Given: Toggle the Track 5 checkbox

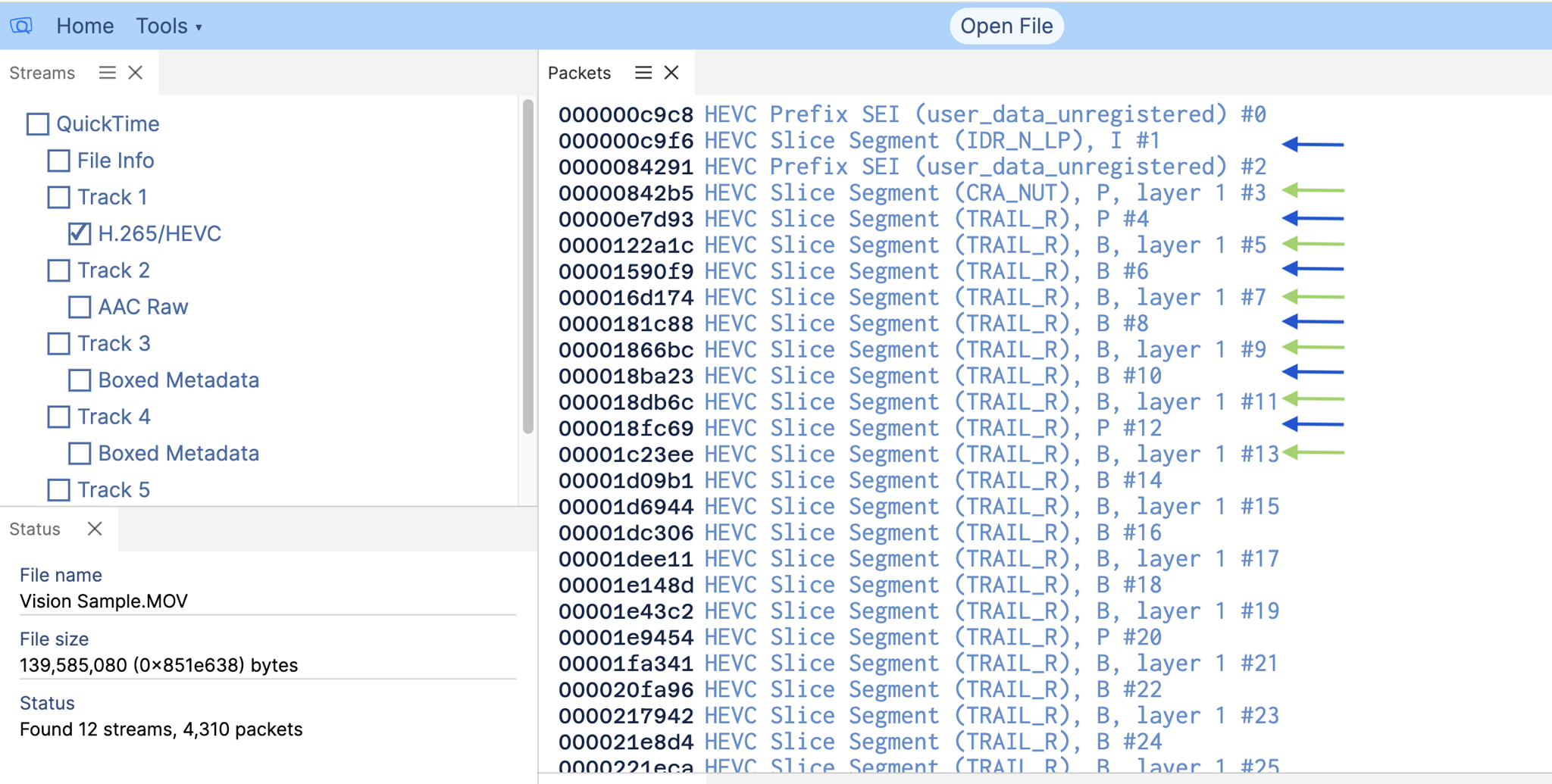Looking at the screenshot, I should click(x=58, y=490).
